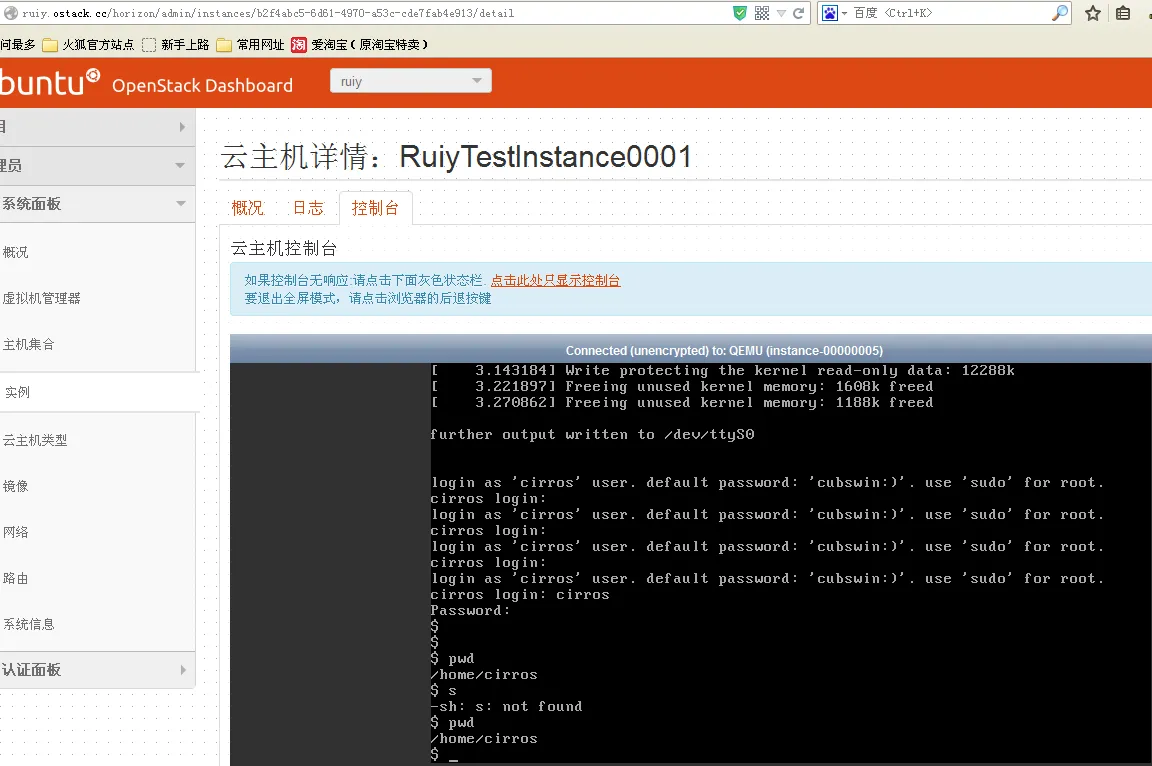Bookmark this page with the star icon
The image size is (1152, 766).
point(1093,13)
